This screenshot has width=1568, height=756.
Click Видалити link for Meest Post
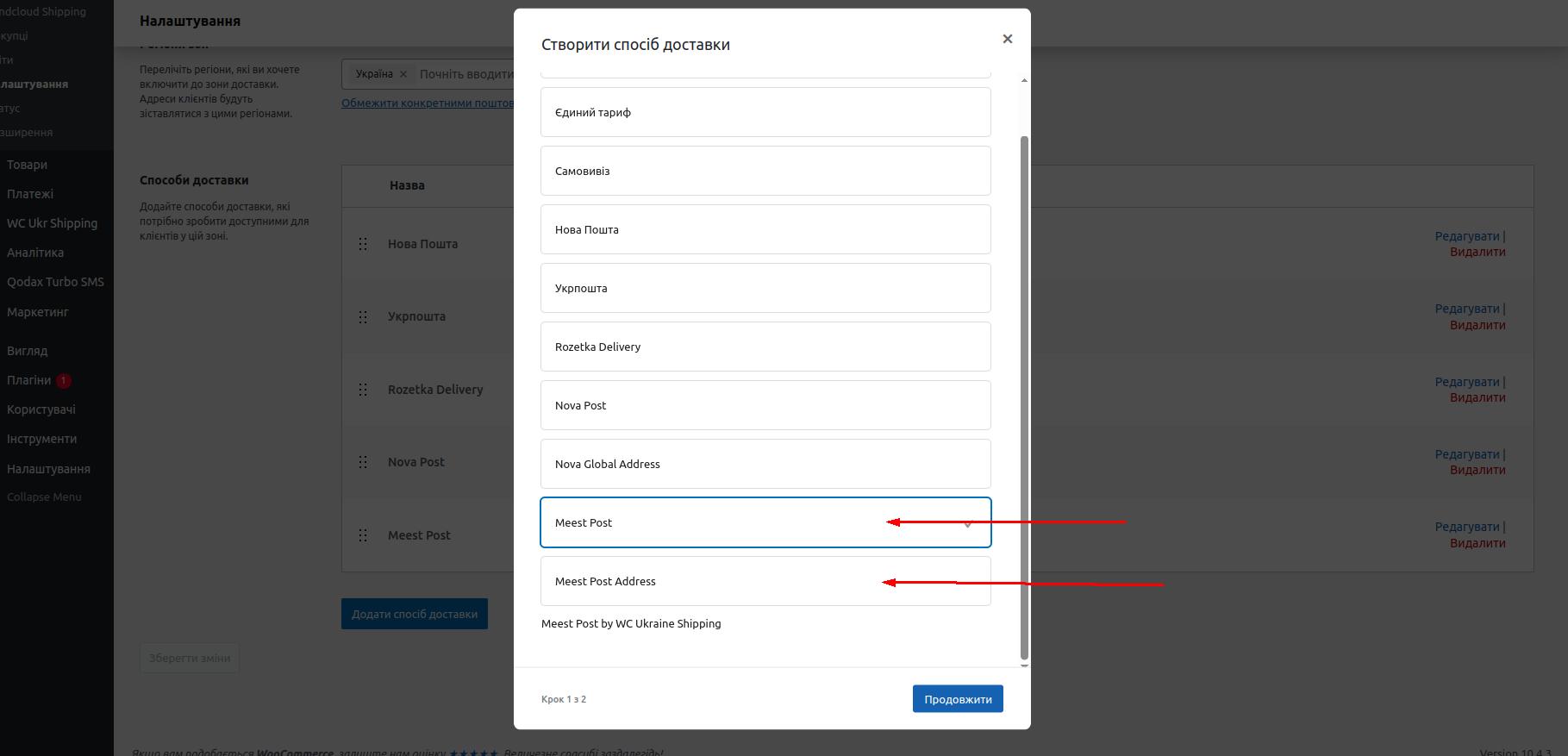[1477, 543]
